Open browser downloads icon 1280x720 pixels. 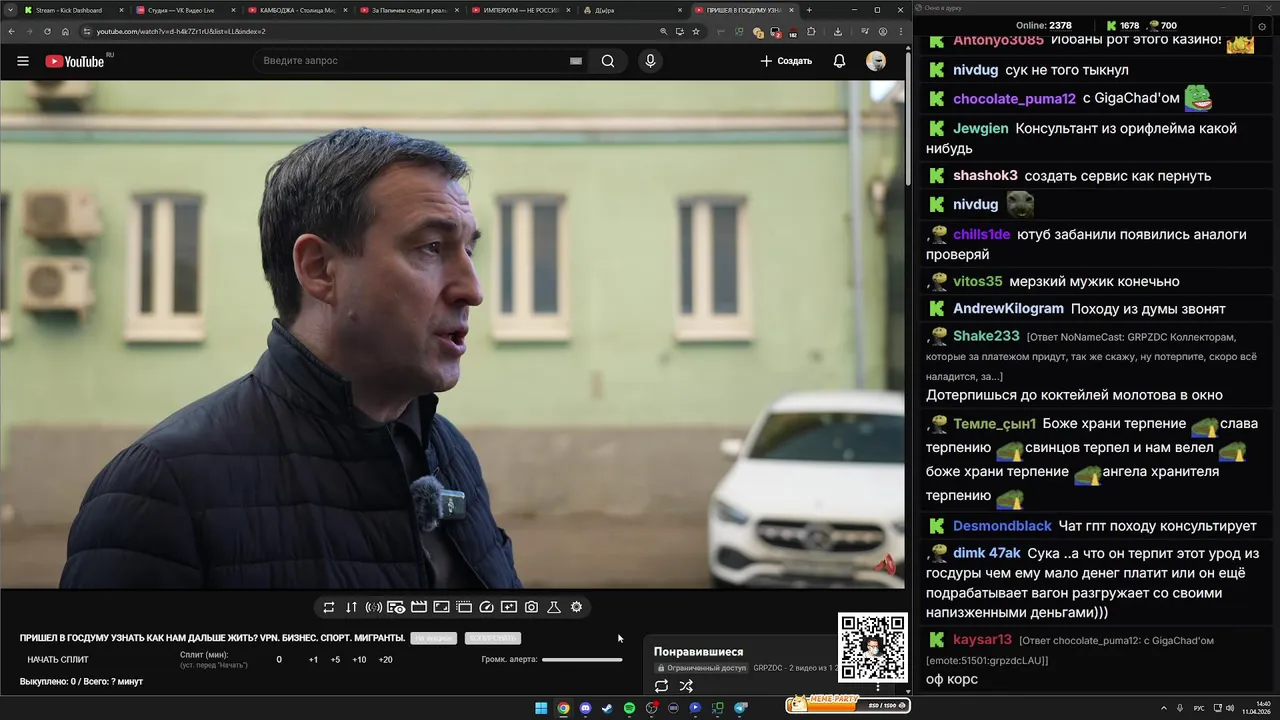click(838, 31)
